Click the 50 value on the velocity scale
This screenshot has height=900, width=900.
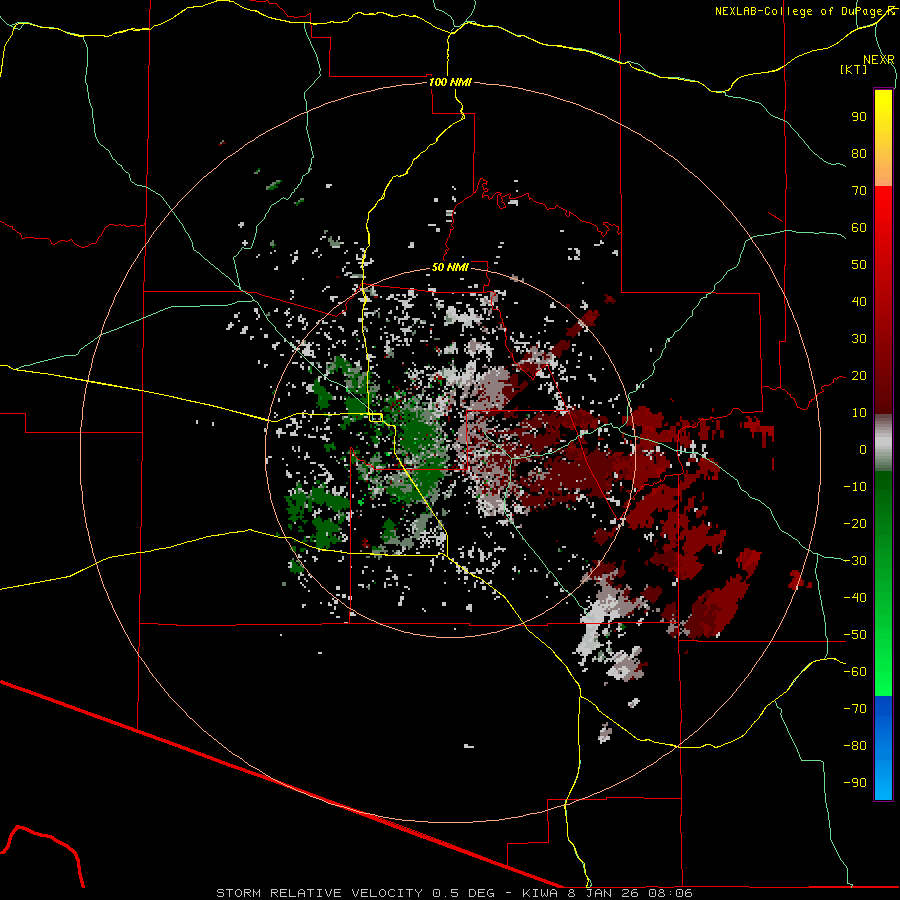pyautogui.click(x=859, y=265)
